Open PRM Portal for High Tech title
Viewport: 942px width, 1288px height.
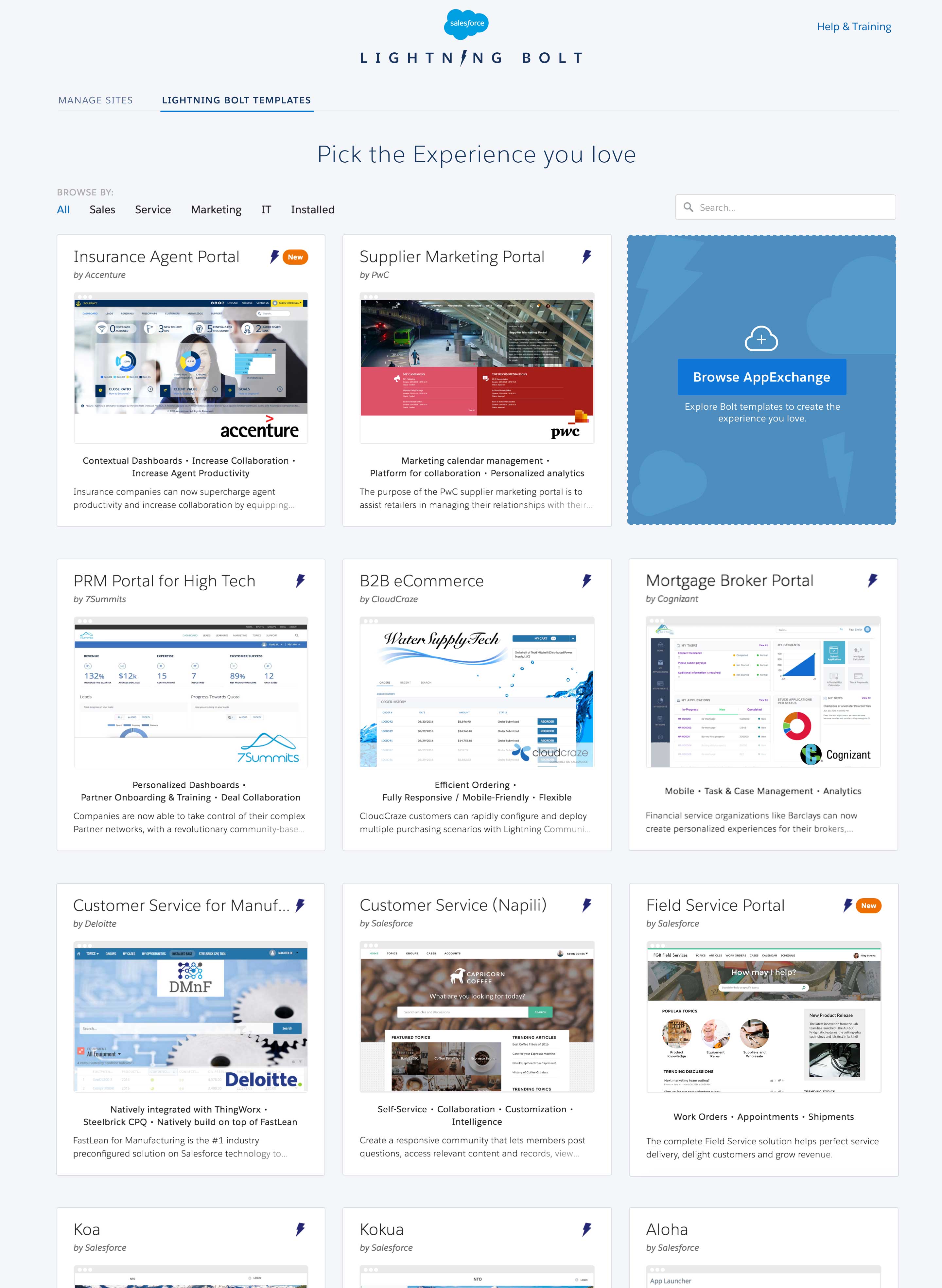pos(164,581)
